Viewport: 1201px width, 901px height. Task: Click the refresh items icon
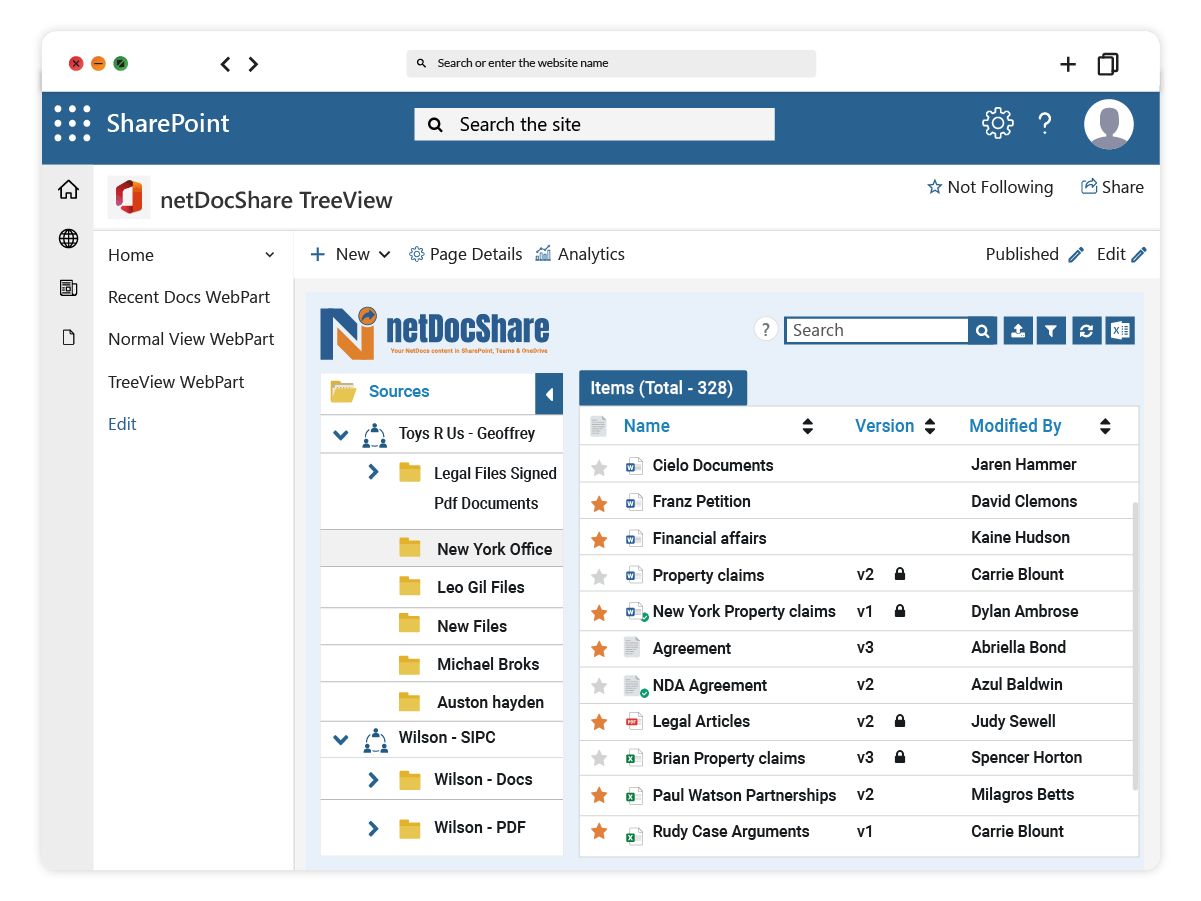pos(1086,331)
